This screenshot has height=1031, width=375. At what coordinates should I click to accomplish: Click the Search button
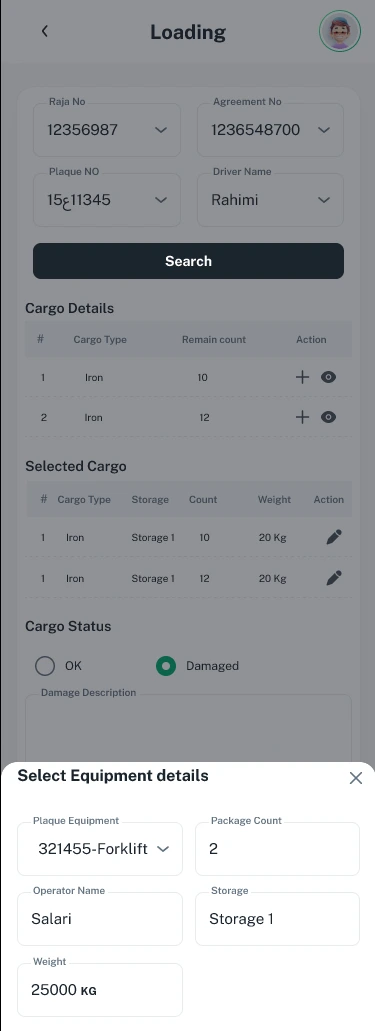point(188,261)
